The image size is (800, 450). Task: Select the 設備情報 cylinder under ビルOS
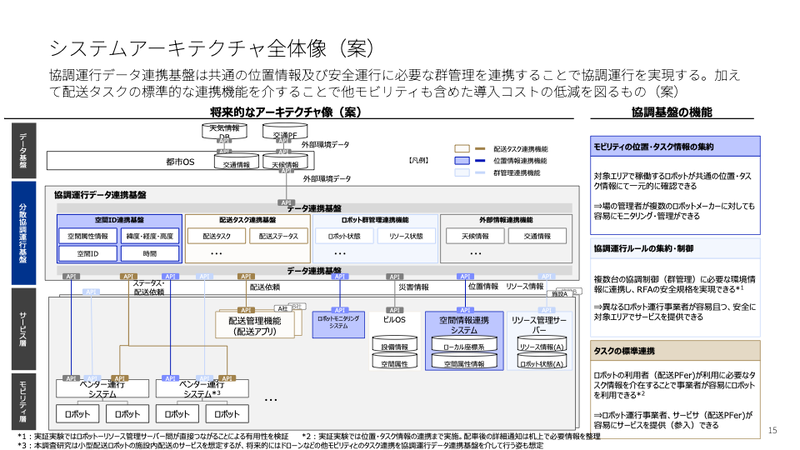pyautogui.click(x=395, y=346)
